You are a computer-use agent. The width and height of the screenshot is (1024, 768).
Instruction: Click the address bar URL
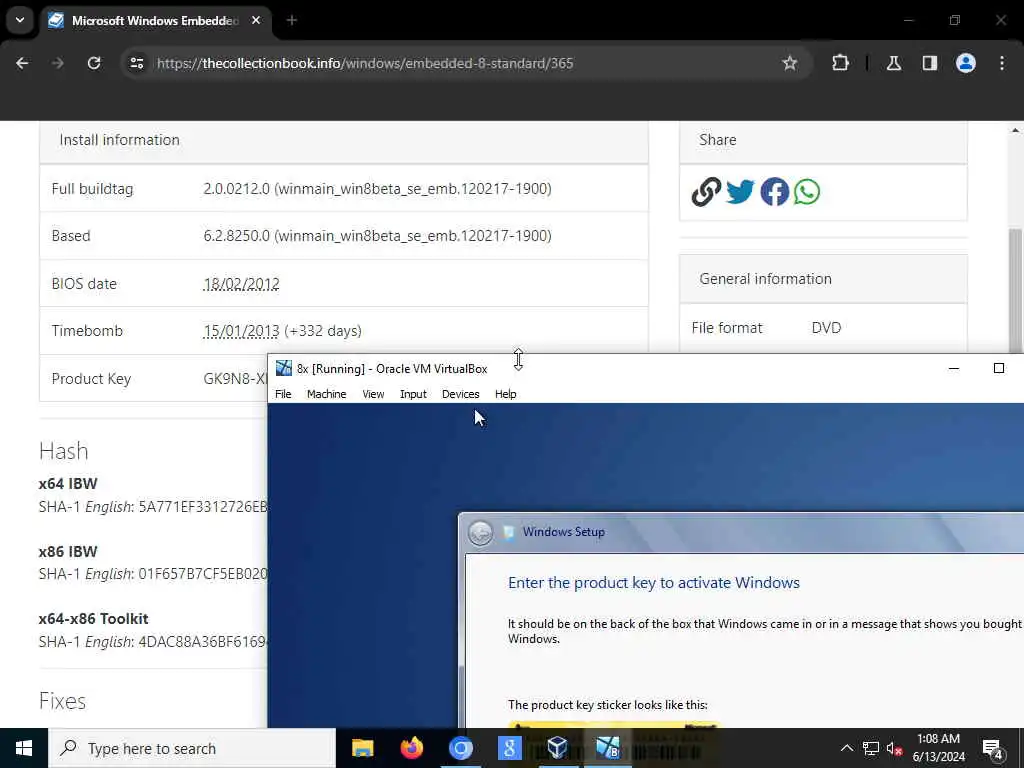click(x=365, y=63)
